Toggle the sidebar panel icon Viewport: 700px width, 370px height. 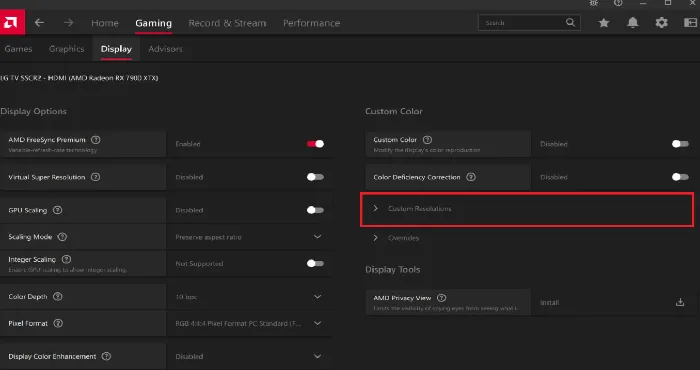click(690, 22)
